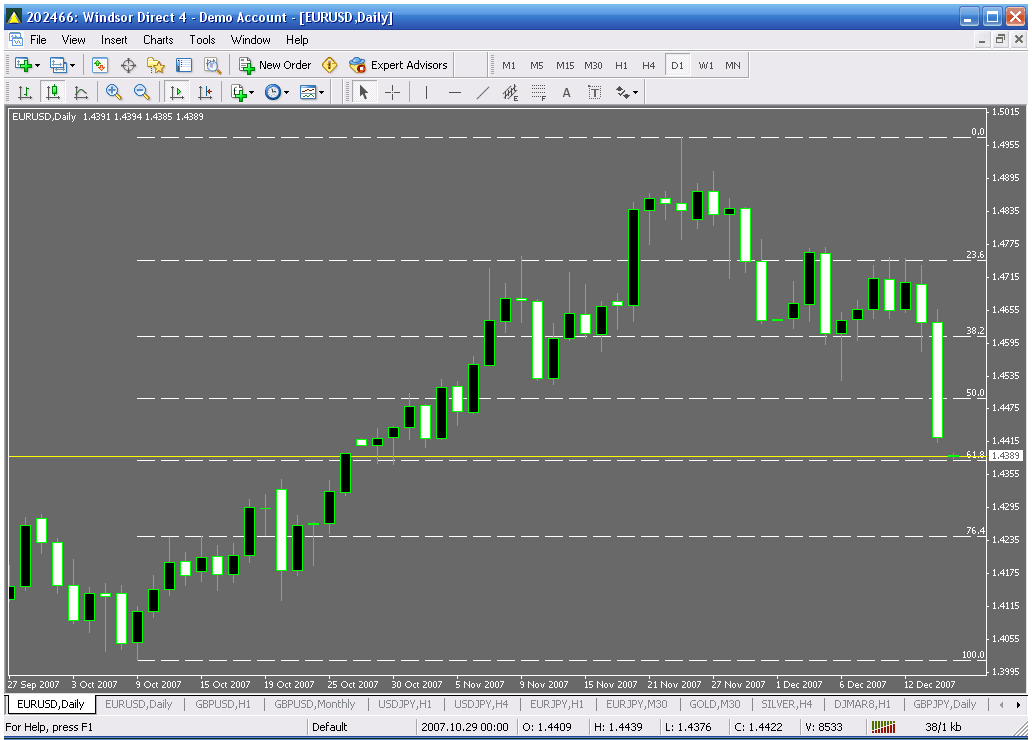Switch chart to bar chart mode

[25, 92]
